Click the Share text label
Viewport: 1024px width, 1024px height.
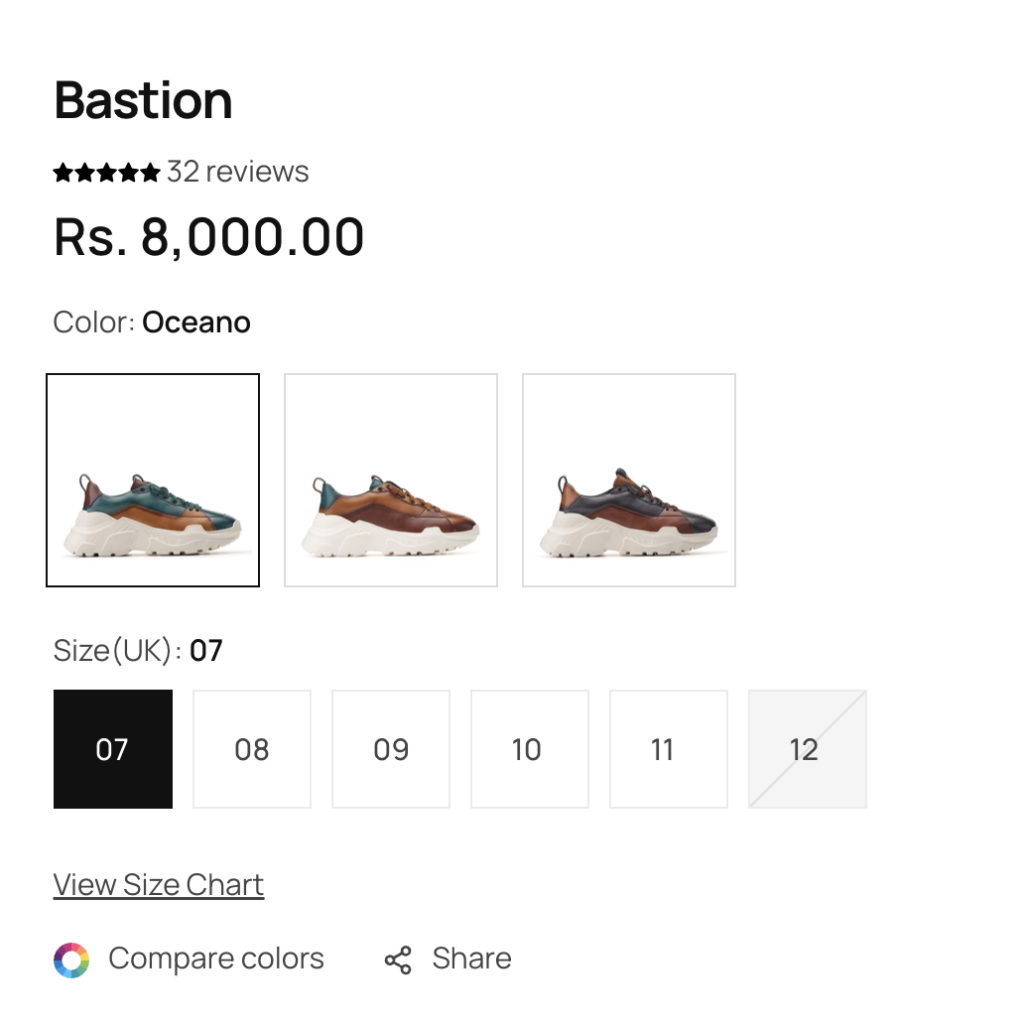pos(472,959)
